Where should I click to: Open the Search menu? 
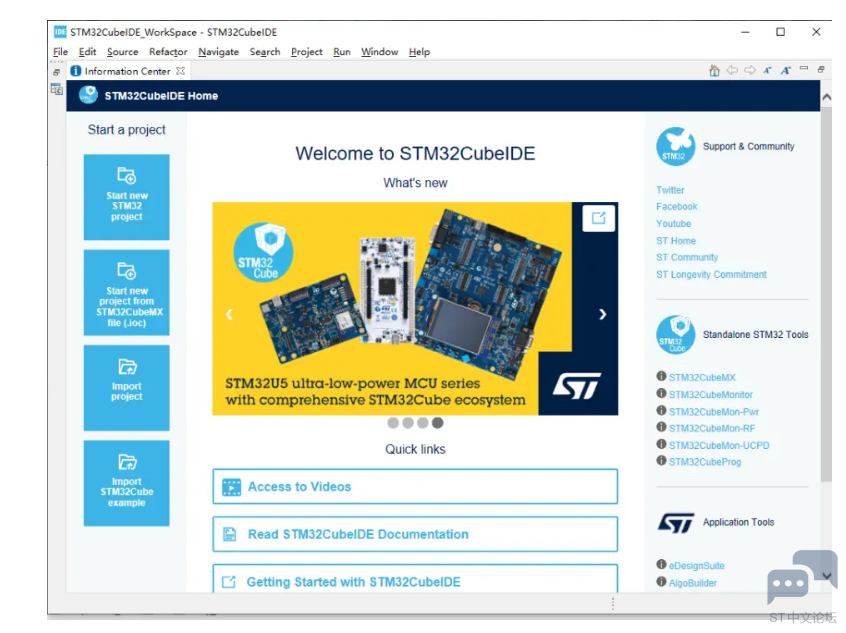click(265, 52)
